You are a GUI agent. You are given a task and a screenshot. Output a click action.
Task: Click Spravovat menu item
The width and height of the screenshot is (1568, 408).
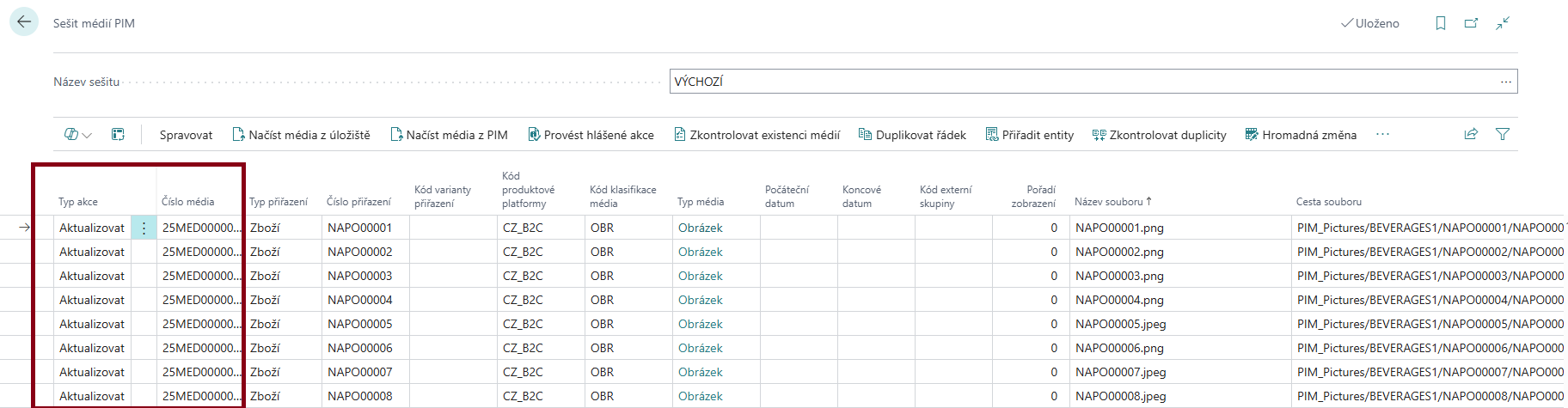[186, 135]
